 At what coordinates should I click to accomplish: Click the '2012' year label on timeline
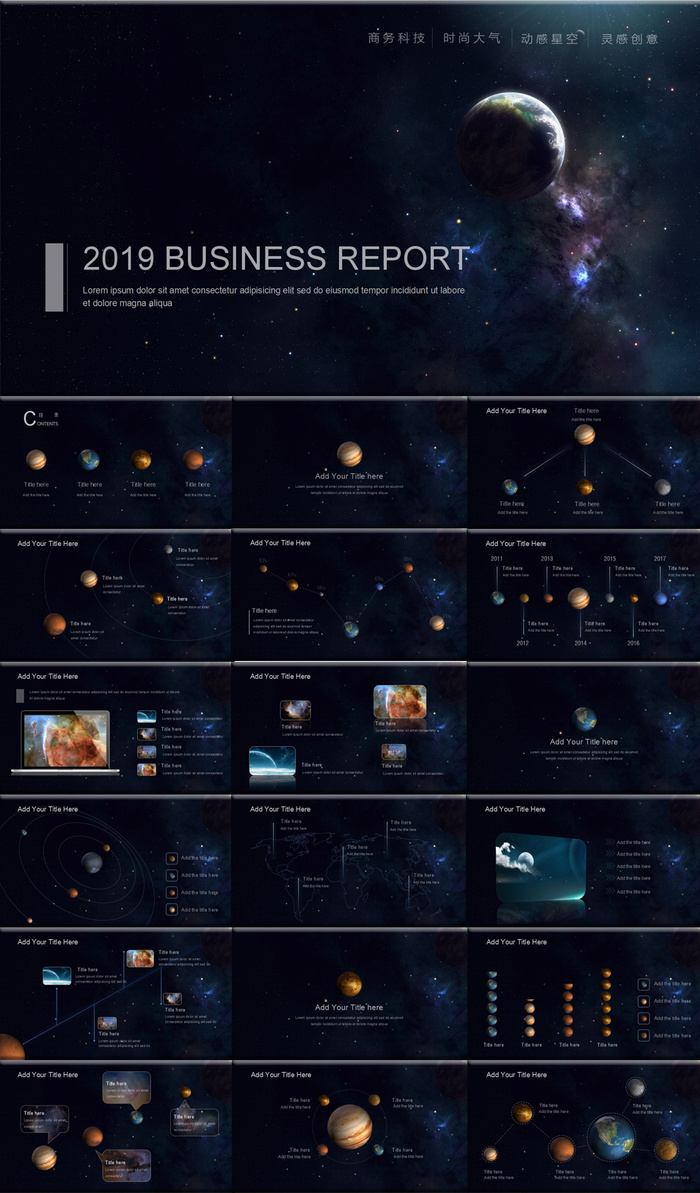(523, 643)
